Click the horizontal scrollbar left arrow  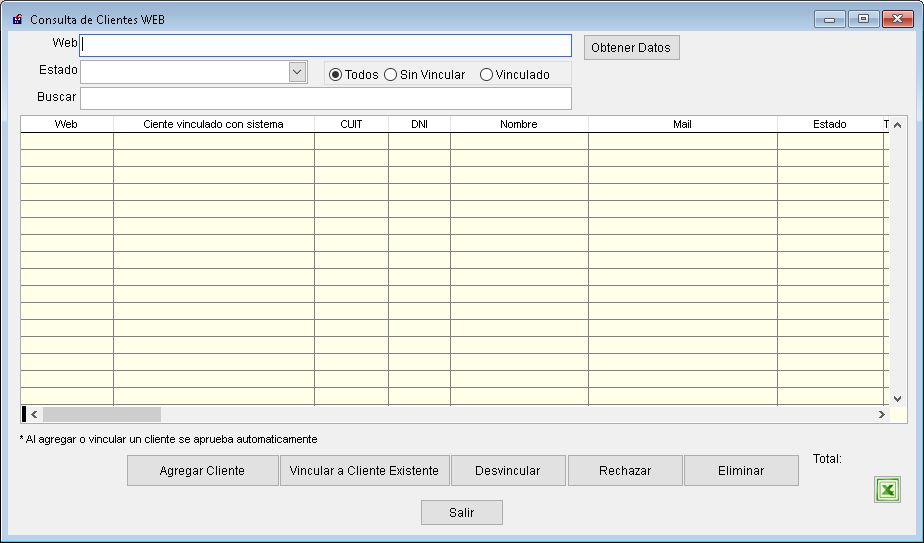point(34,414)
